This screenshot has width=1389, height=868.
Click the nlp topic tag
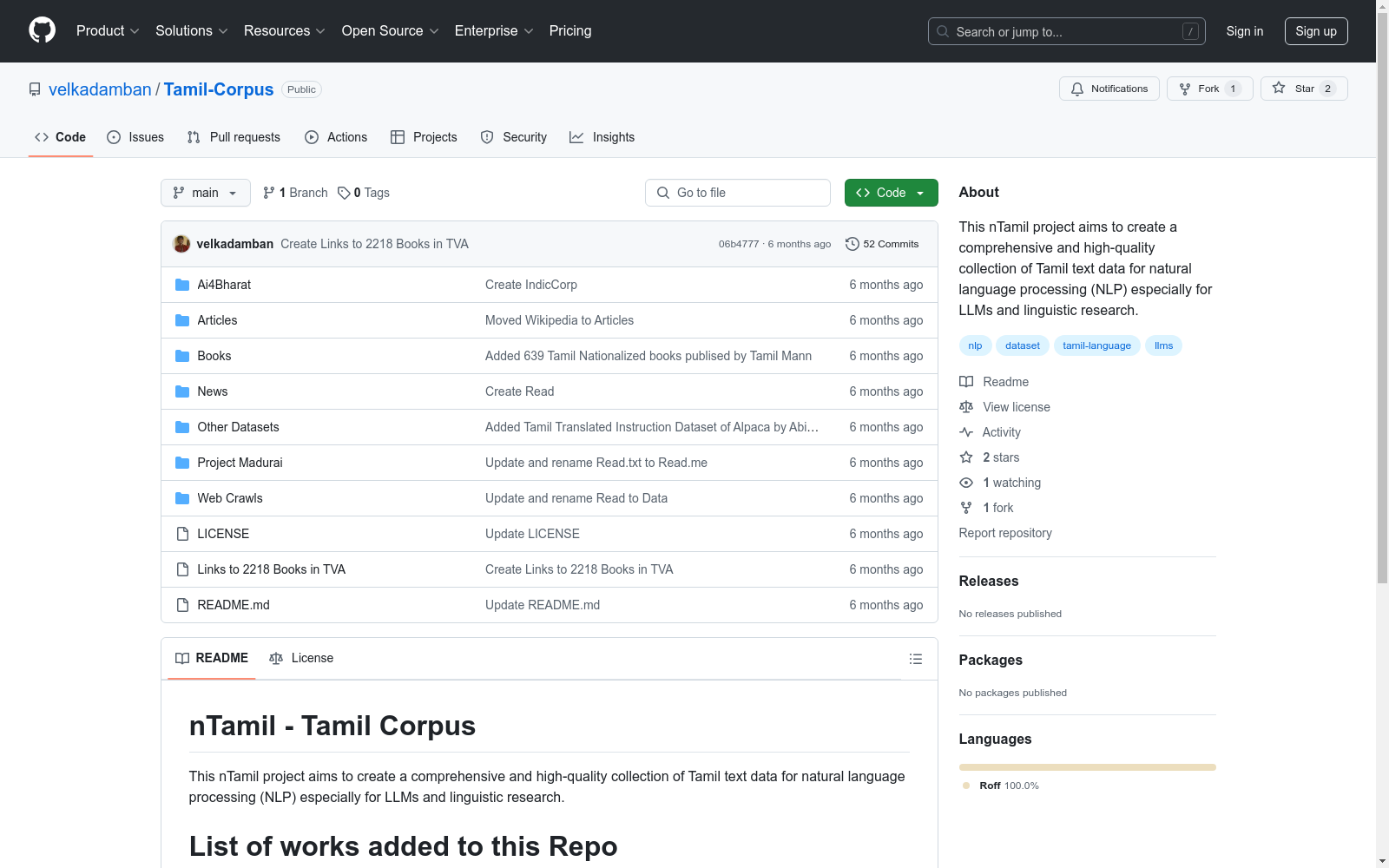tap(975, 345)
